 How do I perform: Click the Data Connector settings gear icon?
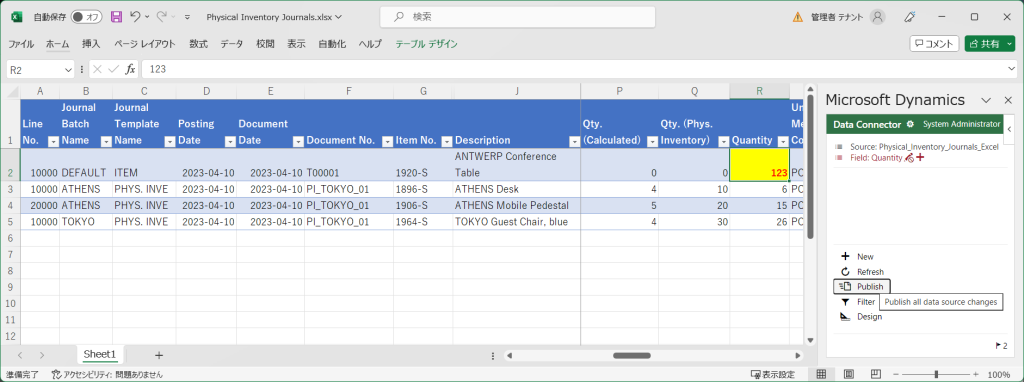pos(910,124)
